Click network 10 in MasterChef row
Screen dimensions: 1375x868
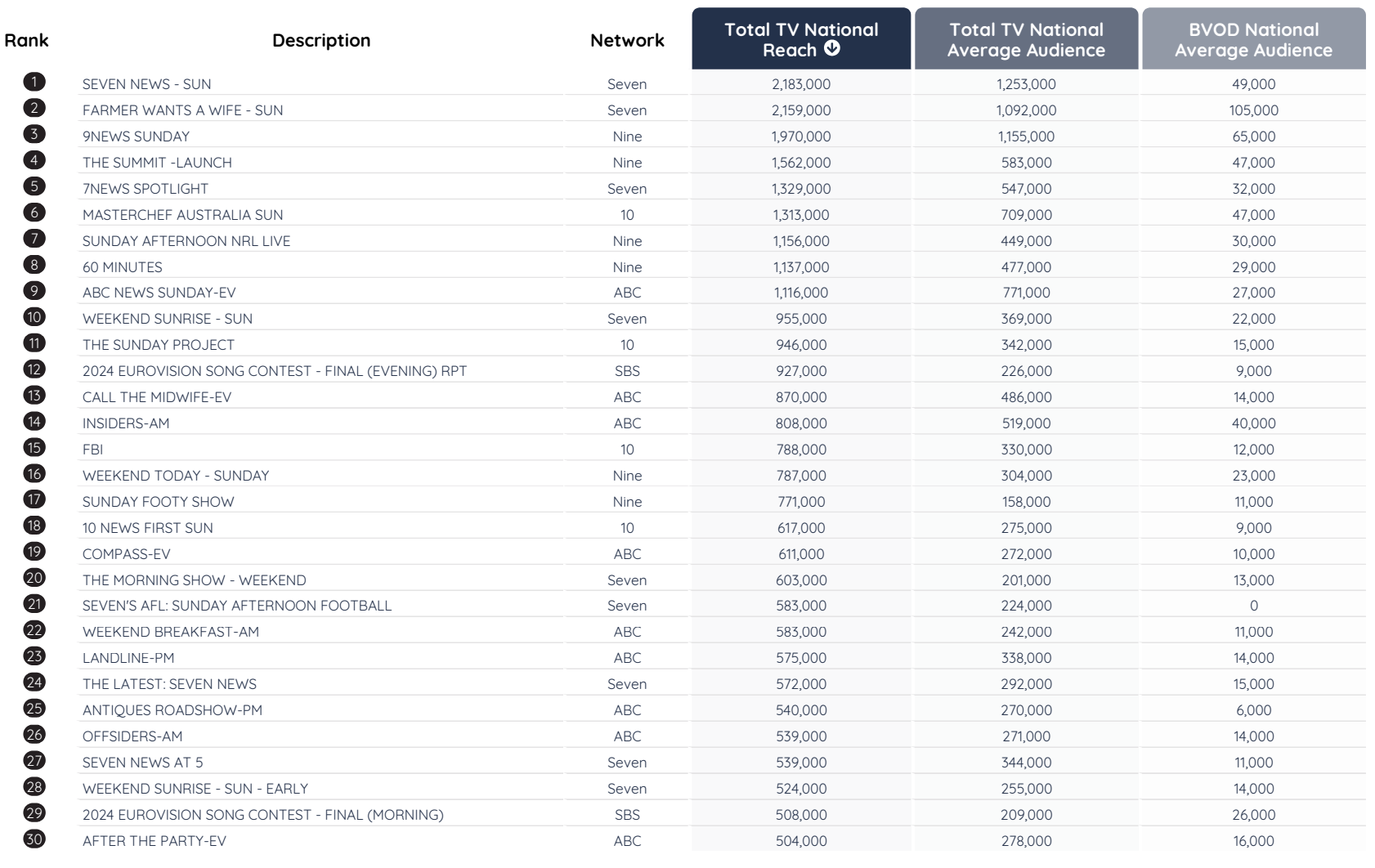[627, 215]
